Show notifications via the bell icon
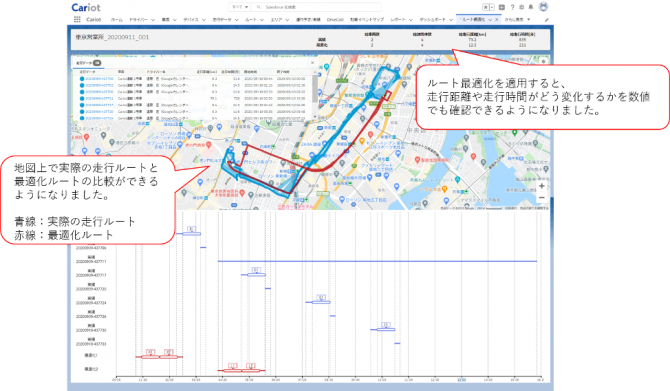This screenshot has height=391, width=670. (531, 7)
